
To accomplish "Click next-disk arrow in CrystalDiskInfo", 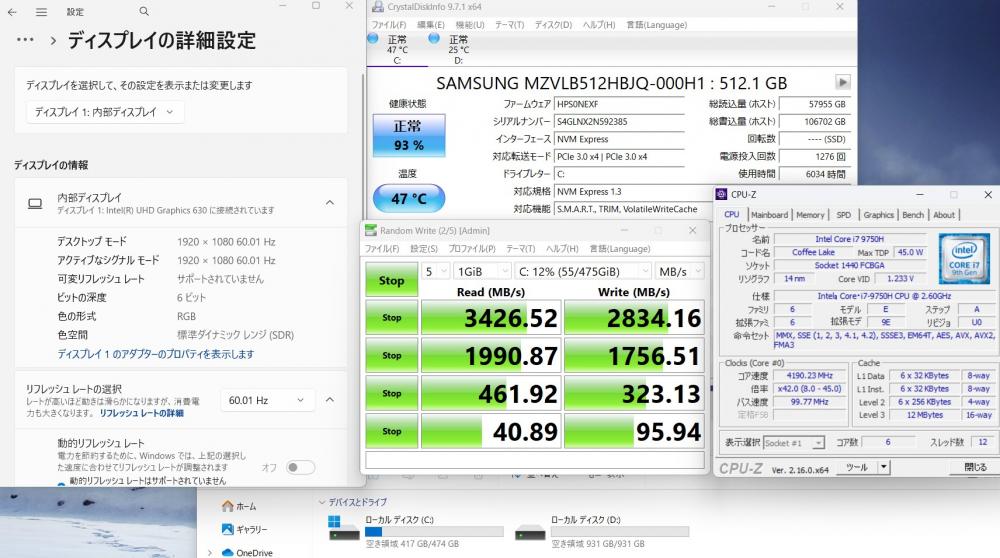I will coord(842,82).
